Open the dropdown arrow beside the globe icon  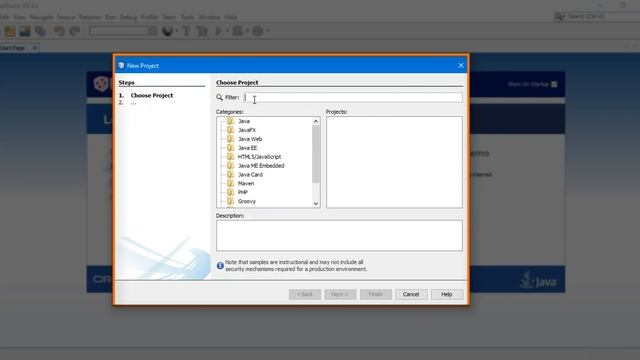(x=176, y=31)
